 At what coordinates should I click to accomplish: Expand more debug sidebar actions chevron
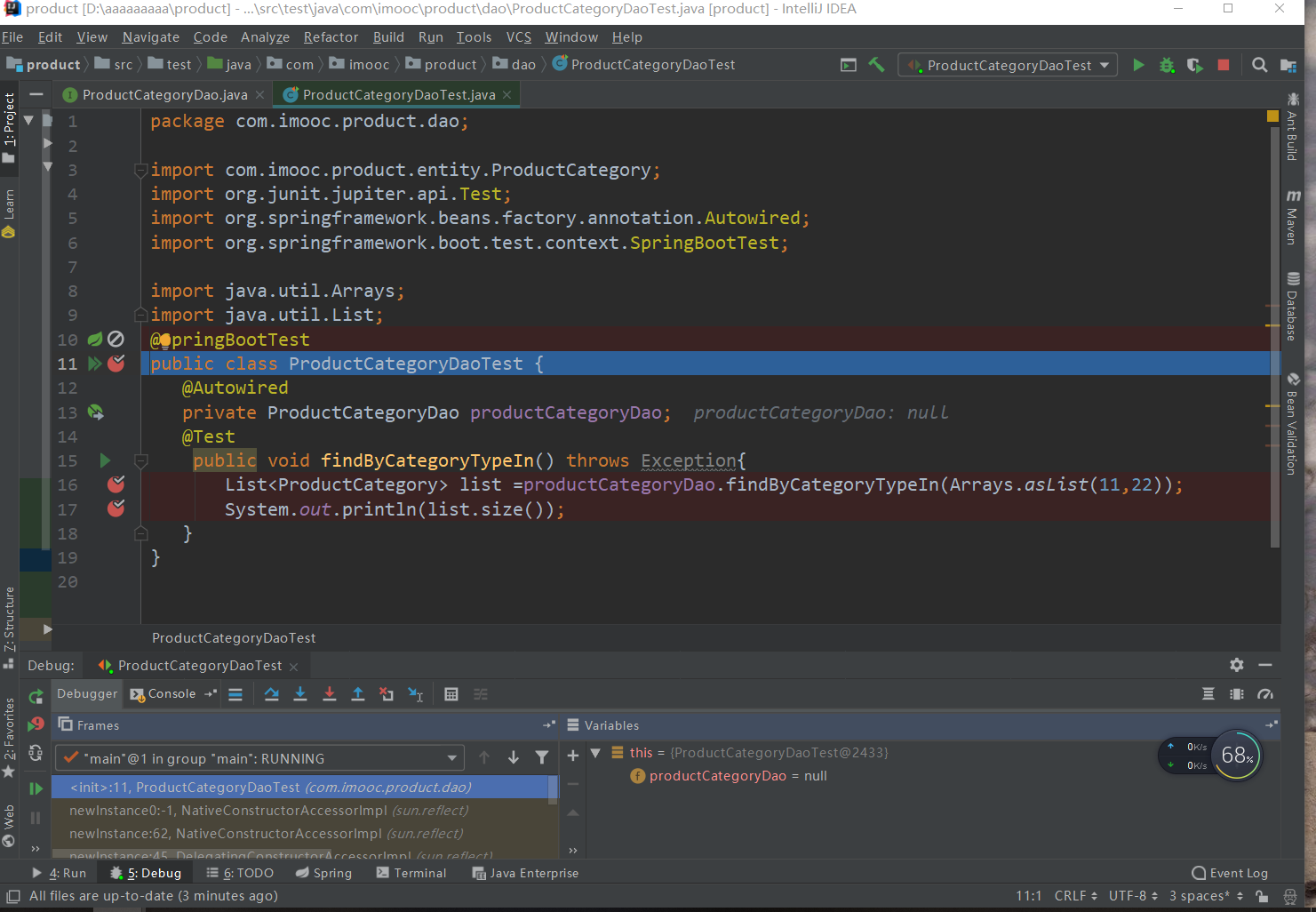(36, 849)
